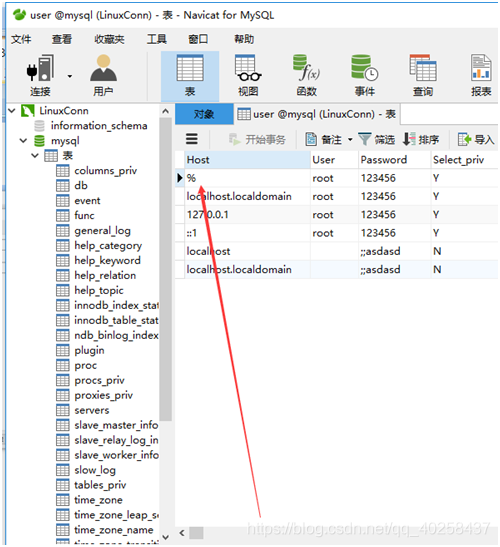Viewport: 500px width, 547px height.
Task: Click the mysql database icon
Action: (x=39, y=141)
